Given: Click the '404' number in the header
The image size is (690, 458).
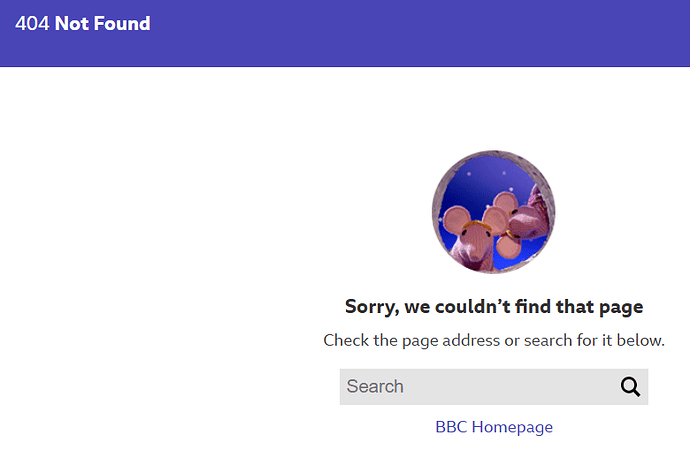Looking at the screenshot, I should point(32,23).
